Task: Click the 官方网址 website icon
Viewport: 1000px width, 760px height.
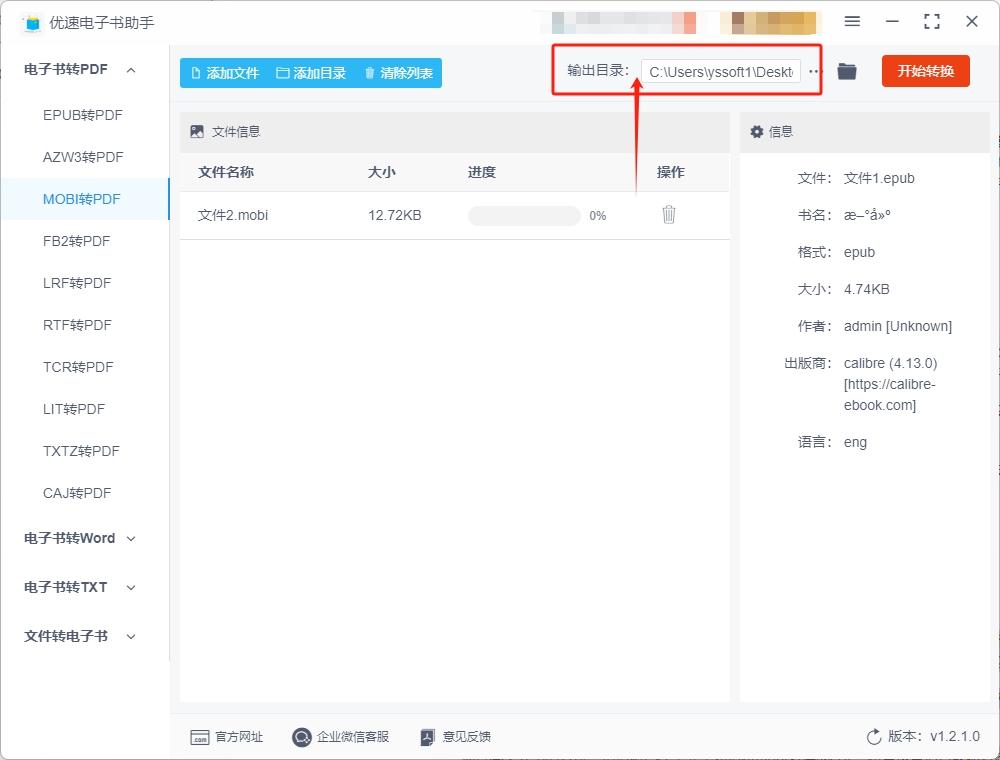Action: (200, 737)
